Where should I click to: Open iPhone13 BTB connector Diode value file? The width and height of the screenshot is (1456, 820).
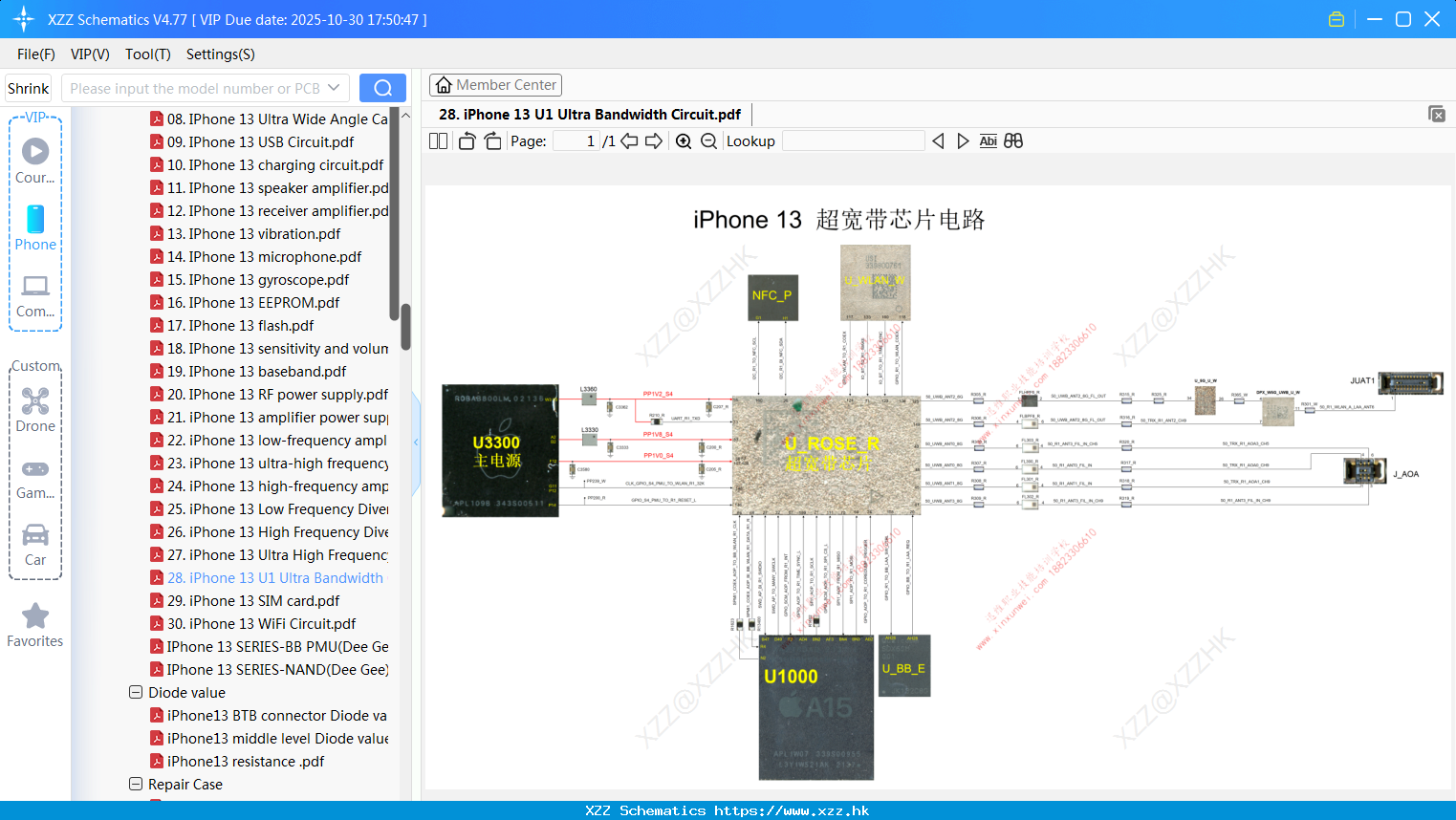click(269, 716)
